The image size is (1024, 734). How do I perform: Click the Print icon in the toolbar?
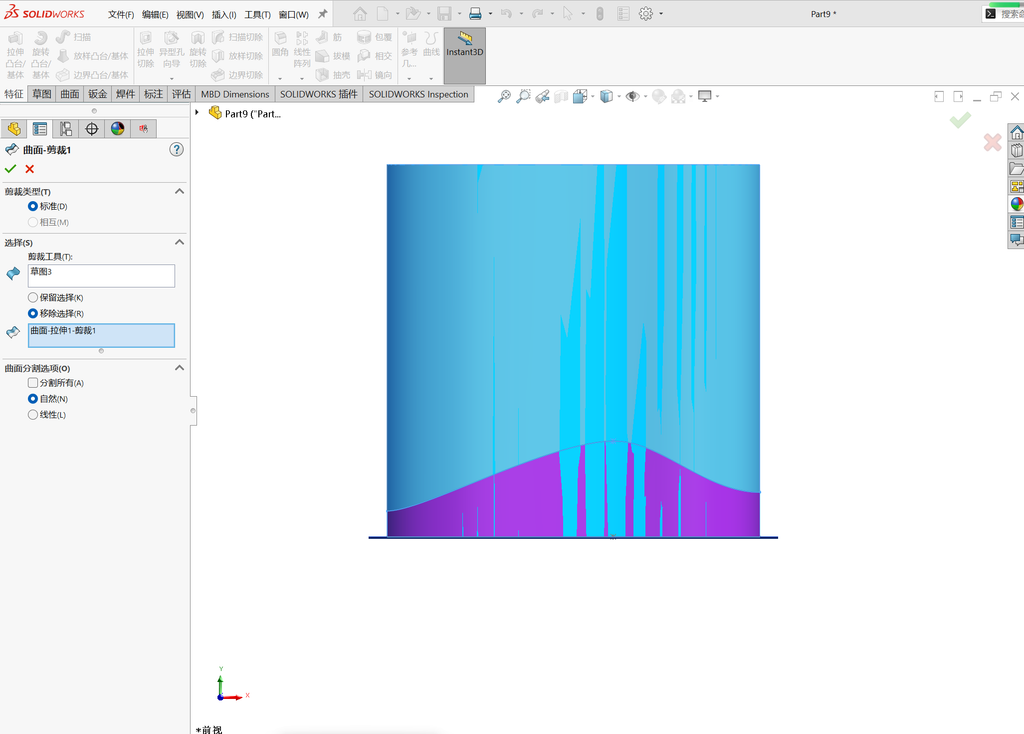coord(475,14)
